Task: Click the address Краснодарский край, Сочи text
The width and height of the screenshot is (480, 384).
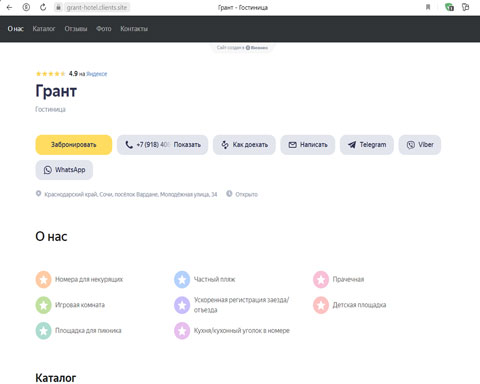Action: 131,194
